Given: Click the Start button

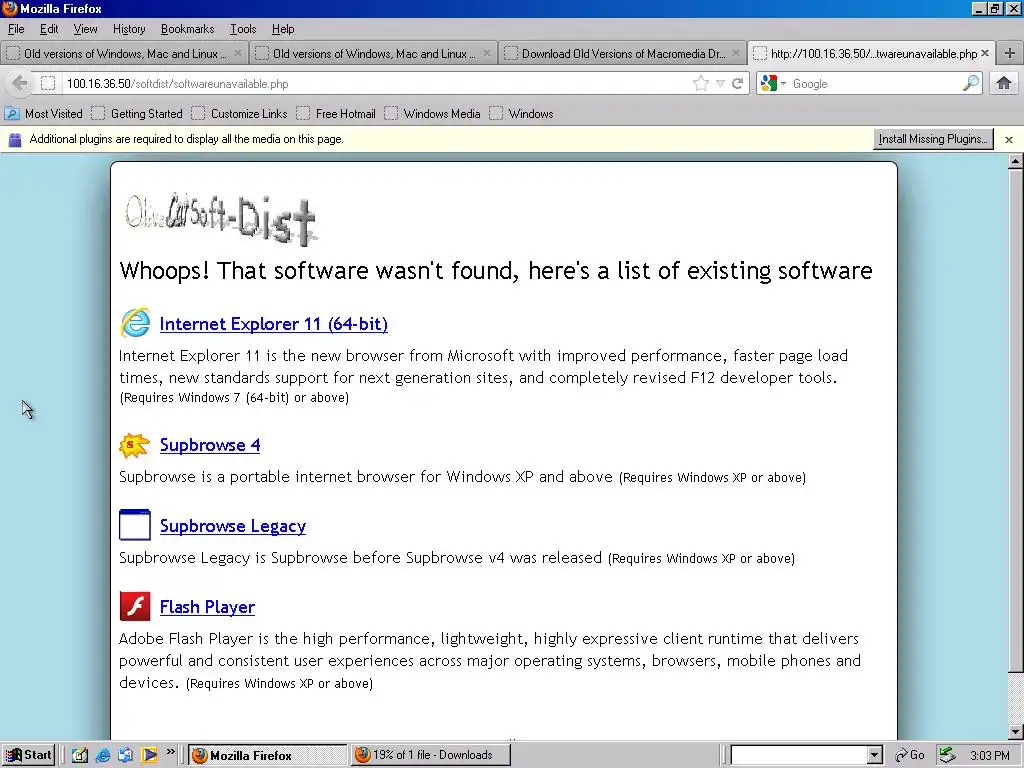Looking at the screenshot, I should [28, 756].
